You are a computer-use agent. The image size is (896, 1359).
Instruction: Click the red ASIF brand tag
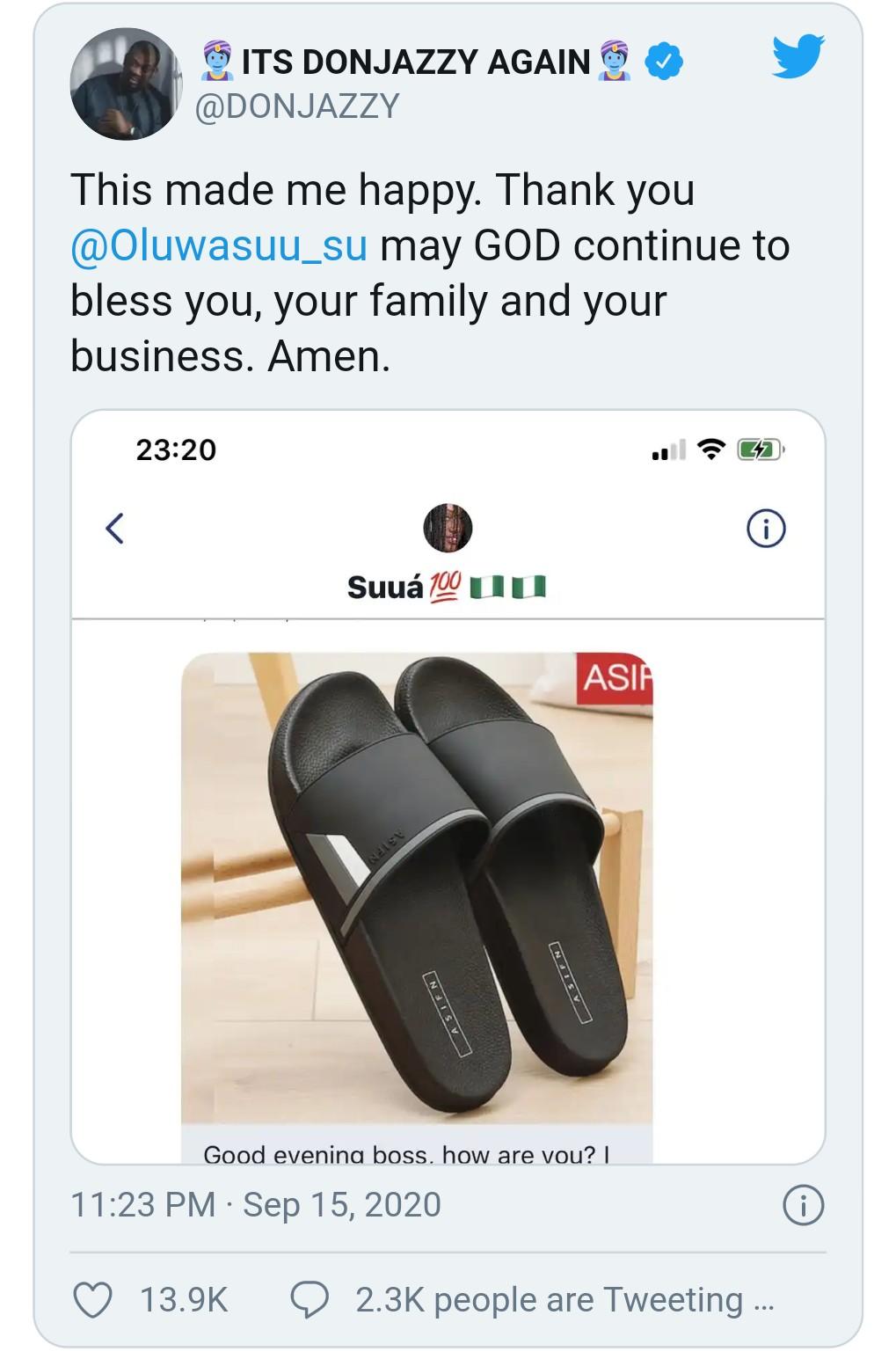point(615,678)
